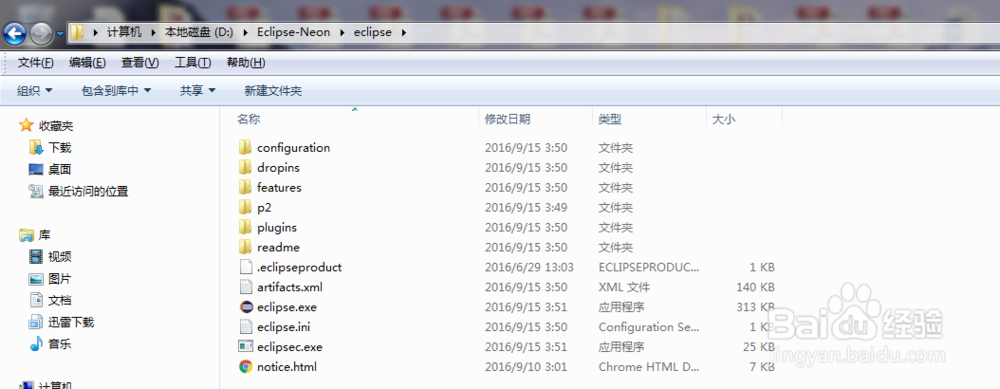Sort files by 名称 column header
Screen dimensions: 1000x389
(x=249, y=119)
